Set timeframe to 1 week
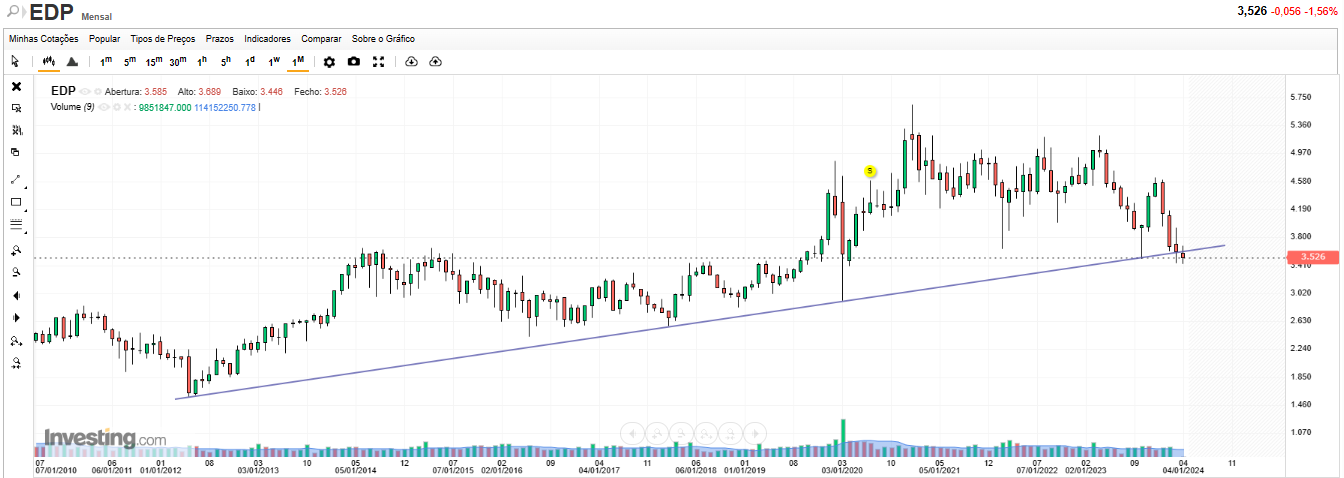 (274, 62)
